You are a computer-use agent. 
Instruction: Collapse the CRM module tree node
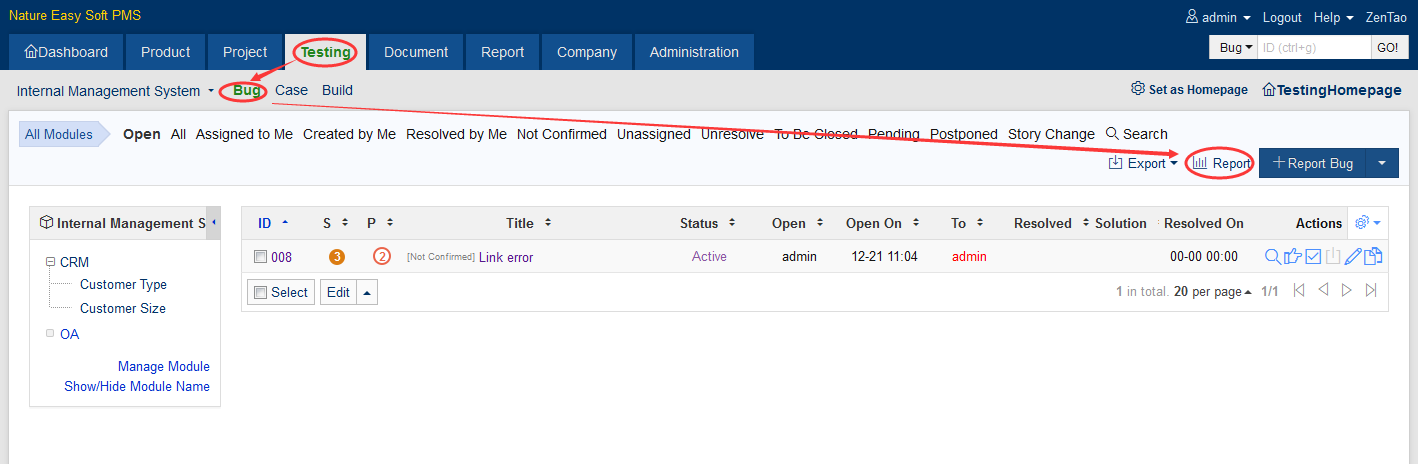point(49,262)
